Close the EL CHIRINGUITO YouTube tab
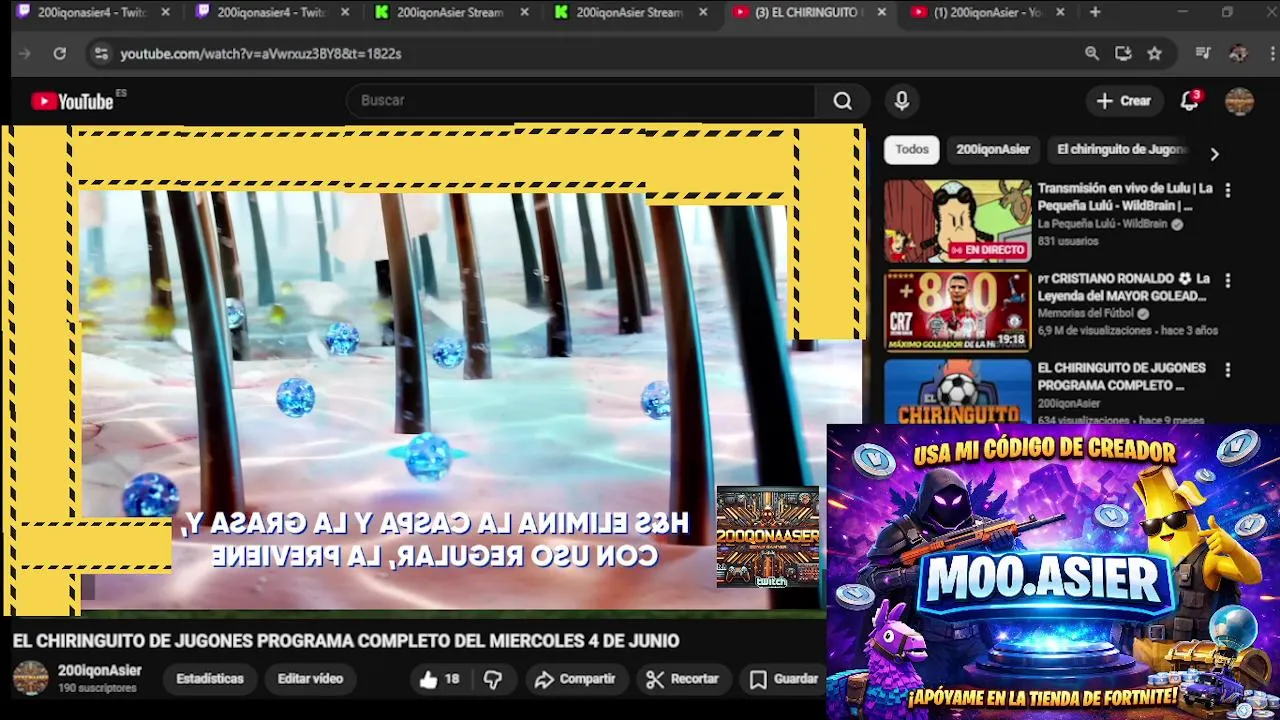The height and width of the screenshot is (720, 1280). [881, 12]
